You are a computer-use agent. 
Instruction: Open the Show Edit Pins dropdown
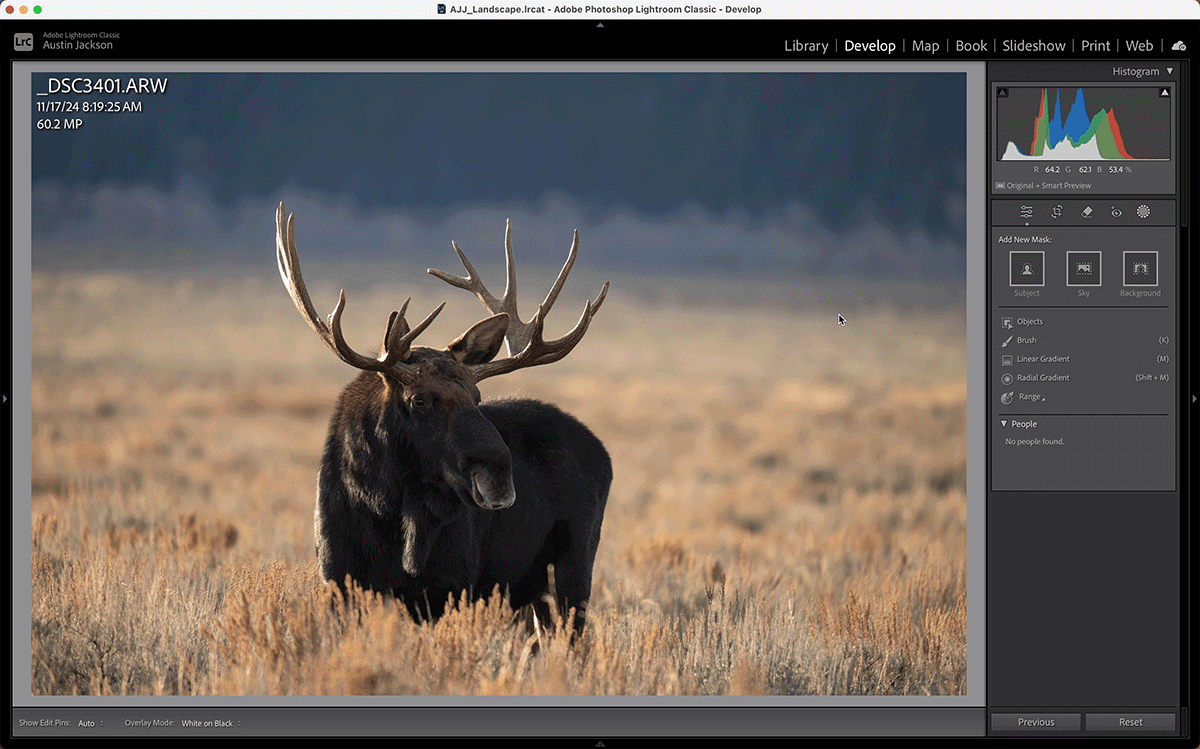tap(90, 723)
